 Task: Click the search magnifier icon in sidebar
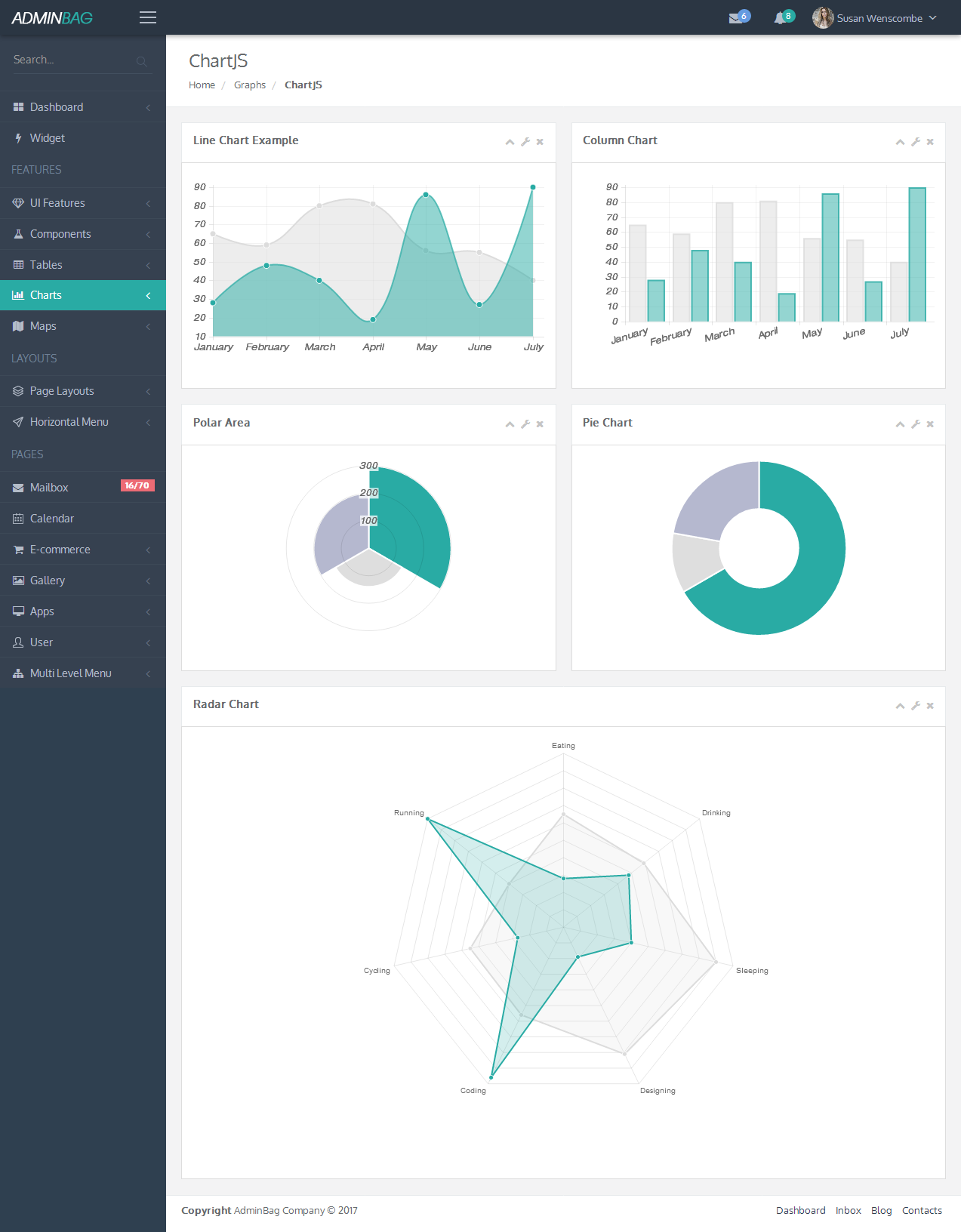point(141,61)
